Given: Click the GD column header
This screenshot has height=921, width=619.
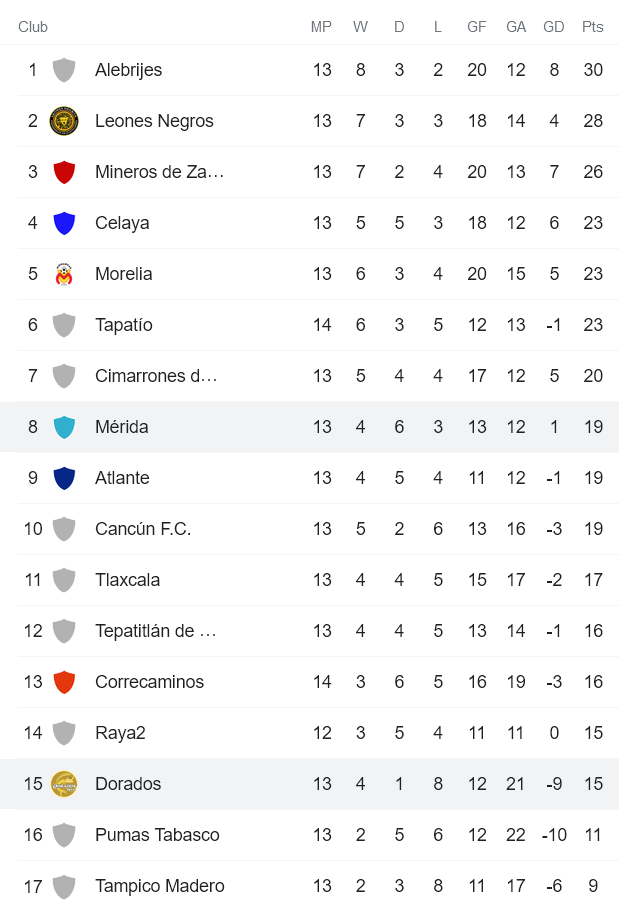Looking at the screenshot, I should pos(554,27).
